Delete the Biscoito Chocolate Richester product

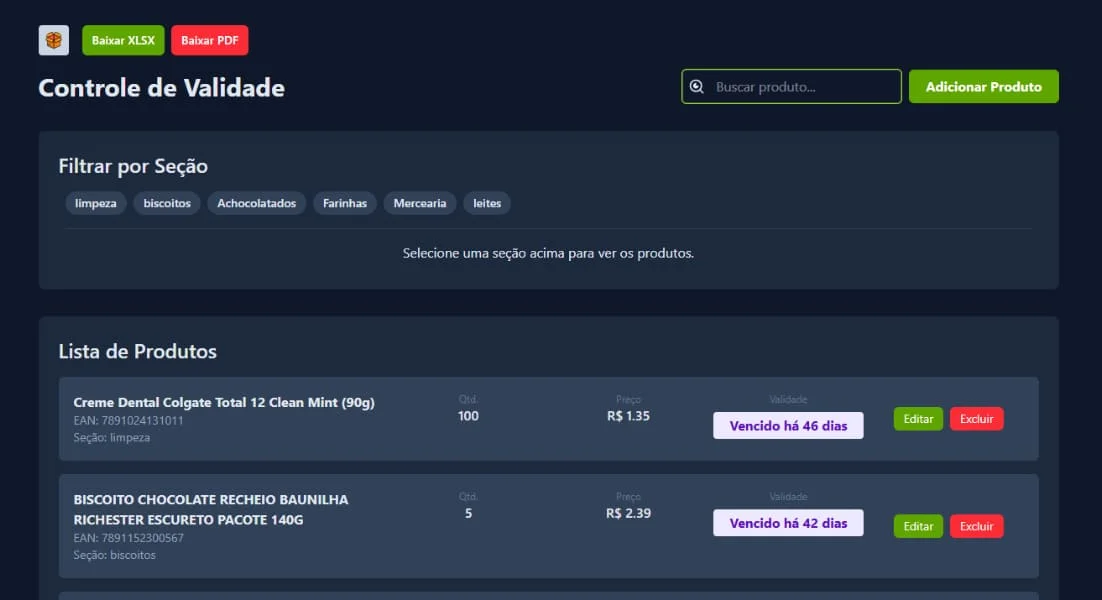[x=976, y=526]
